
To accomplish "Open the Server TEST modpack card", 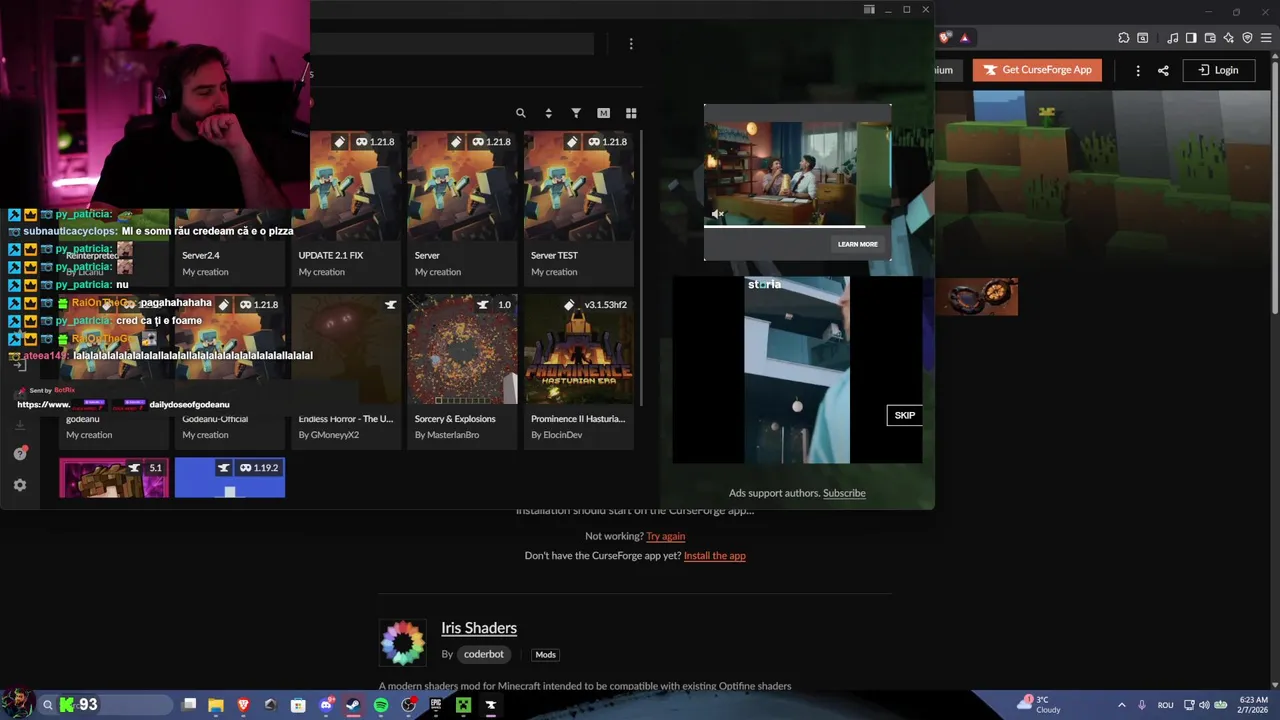I will point(578,206).
